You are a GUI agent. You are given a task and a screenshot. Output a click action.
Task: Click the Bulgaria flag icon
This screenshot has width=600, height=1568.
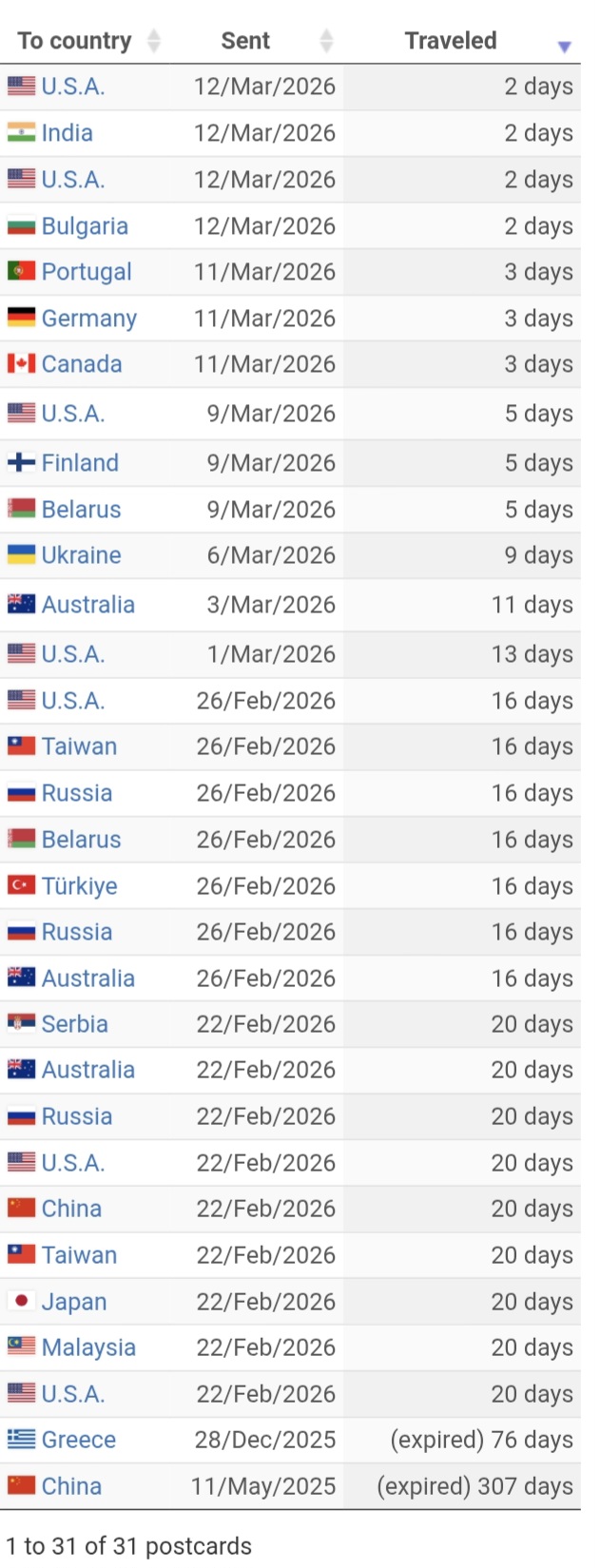(21, 226)
